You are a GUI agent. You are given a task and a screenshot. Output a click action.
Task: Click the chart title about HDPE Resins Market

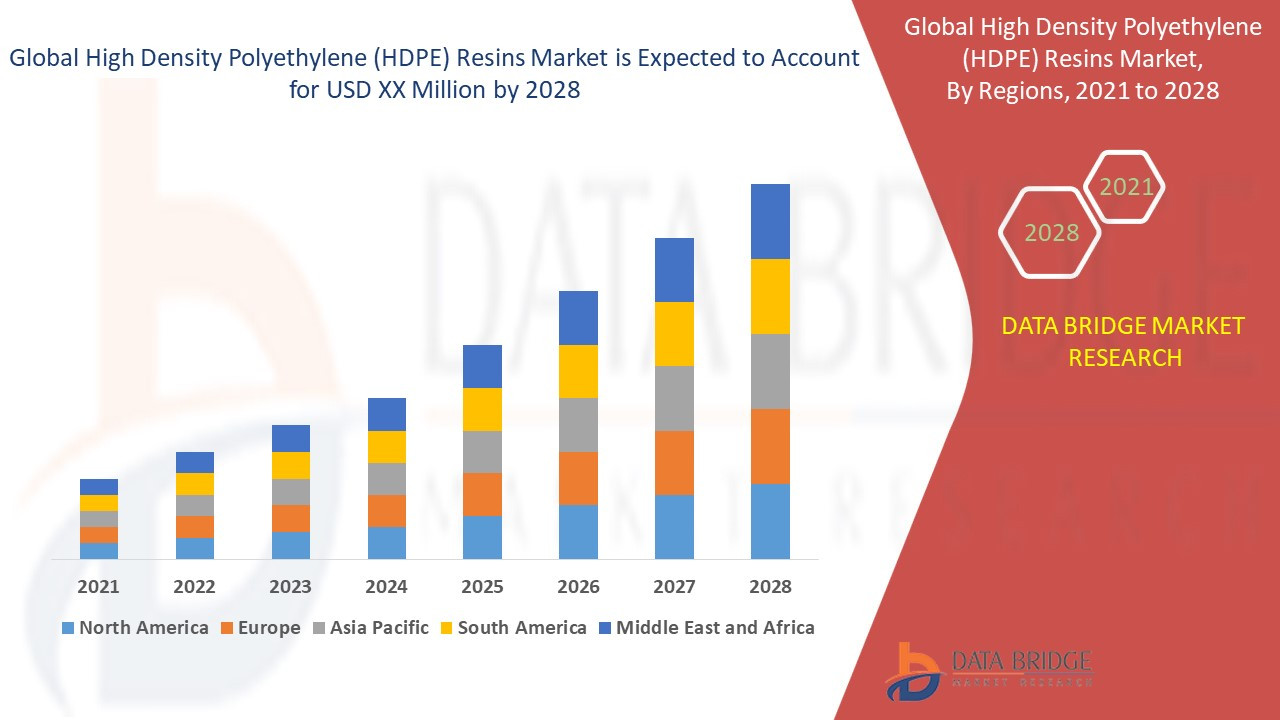pos(434,73)
